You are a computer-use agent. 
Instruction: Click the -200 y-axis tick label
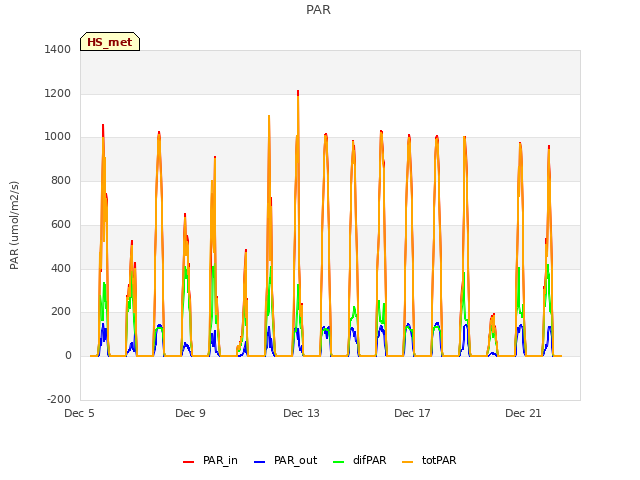pyautogui.click(x=59, y=399)
